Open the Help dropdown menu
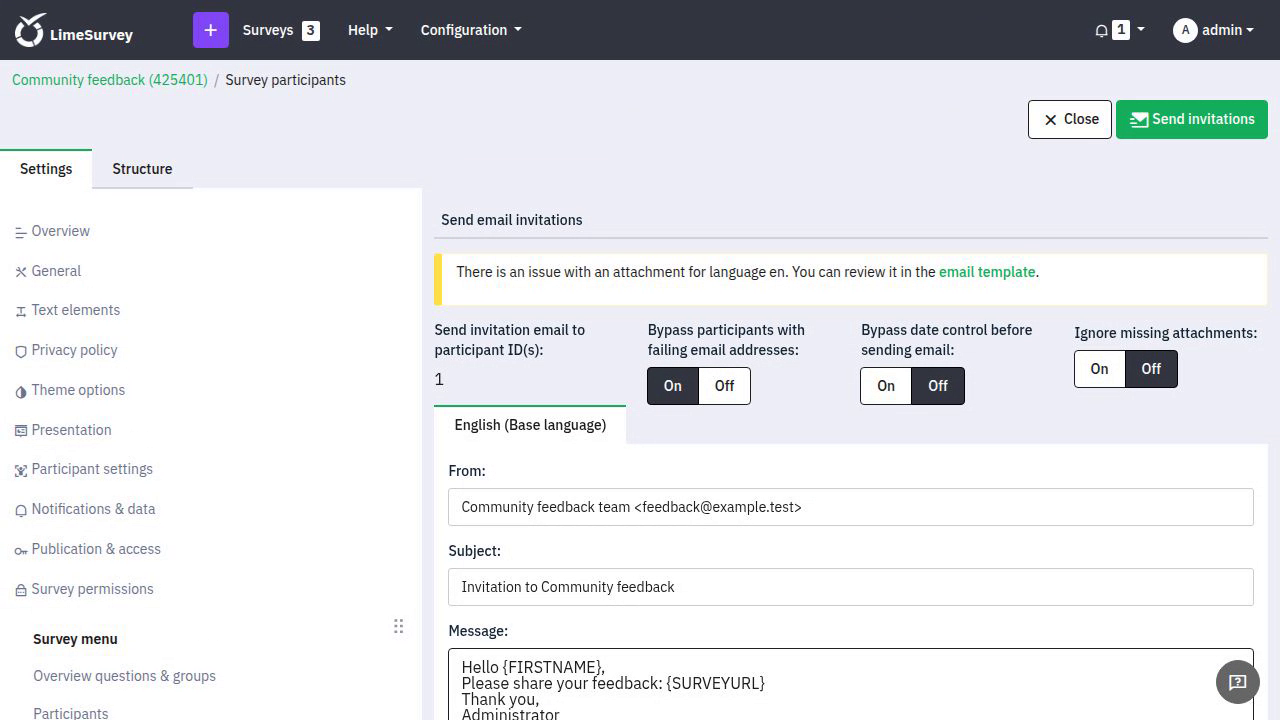The image size is (1280, 720). point(370,30)
